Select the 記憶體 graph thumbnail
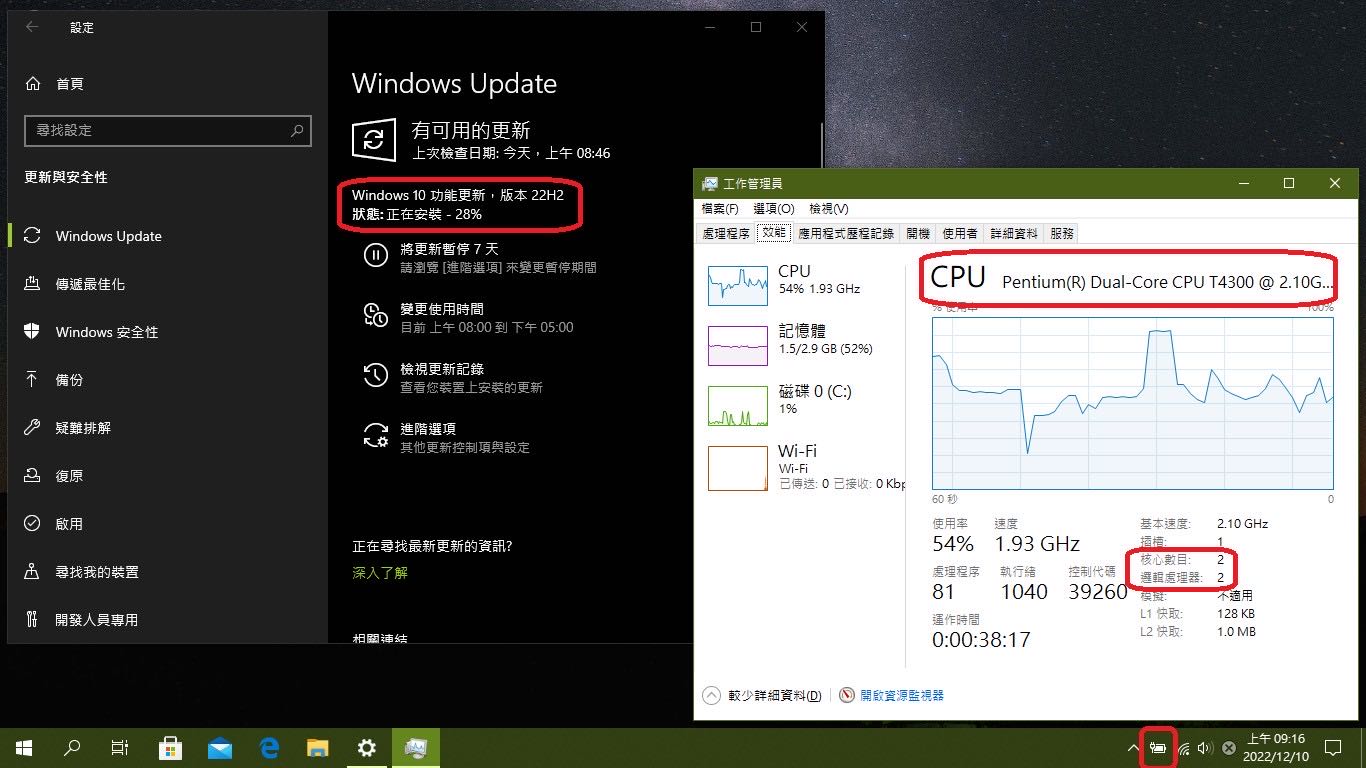 (x=738, y=346)
